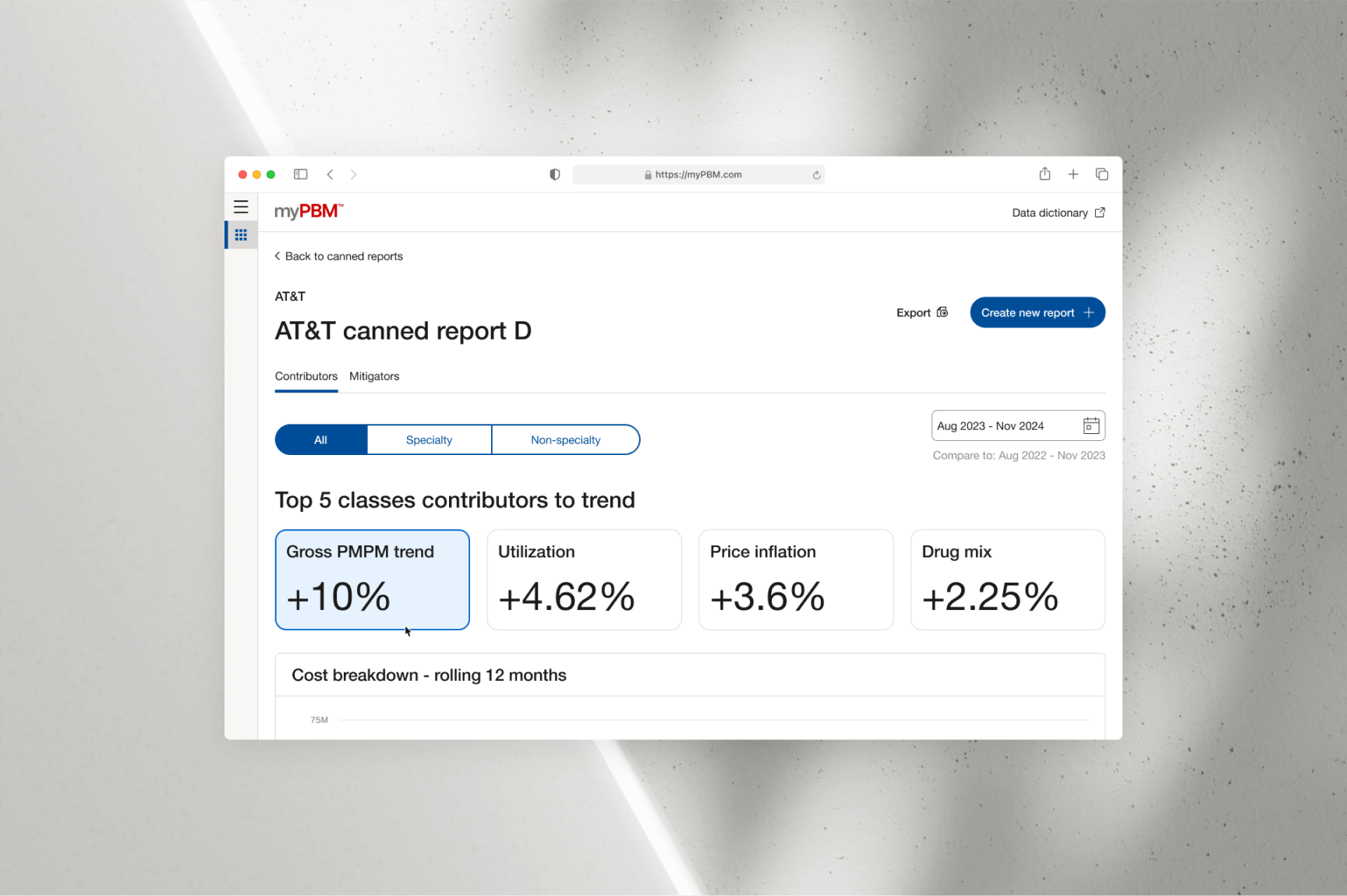
Task: Select the All filter segment
Action: pos(320,440)
